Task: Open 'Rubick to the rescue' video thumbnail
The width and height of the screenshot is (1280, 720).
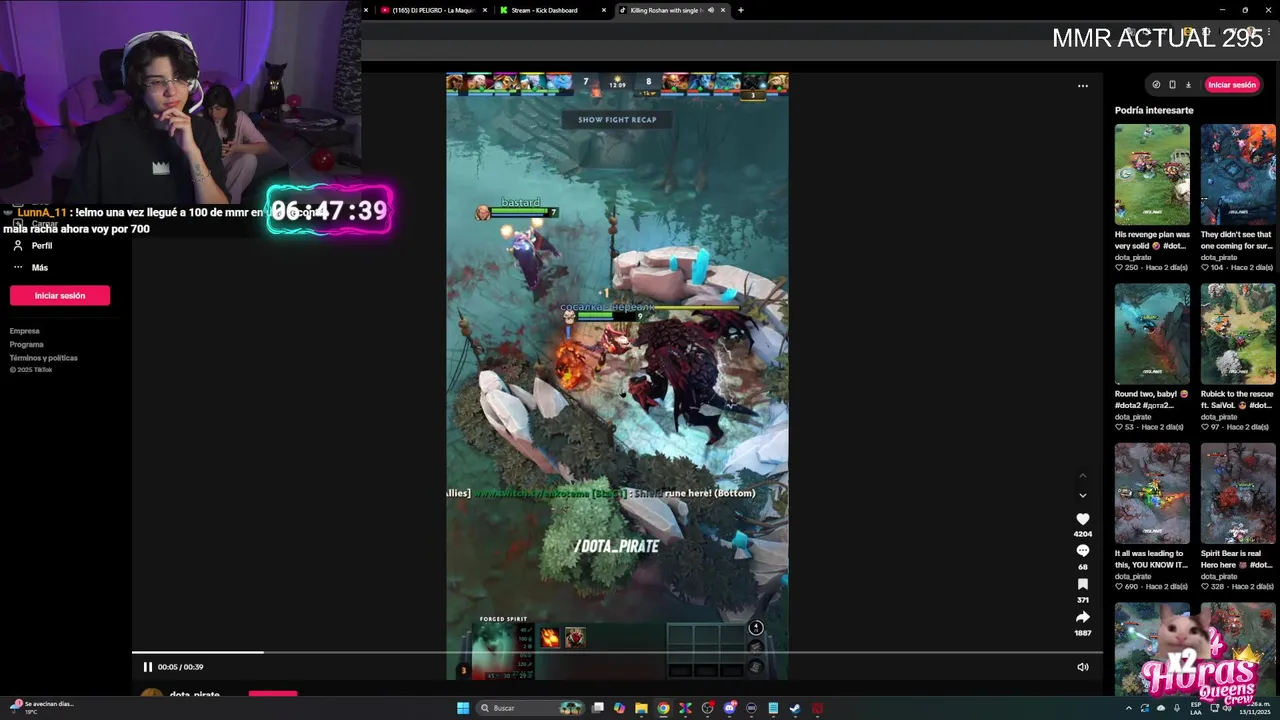Action: [1238, 334]
